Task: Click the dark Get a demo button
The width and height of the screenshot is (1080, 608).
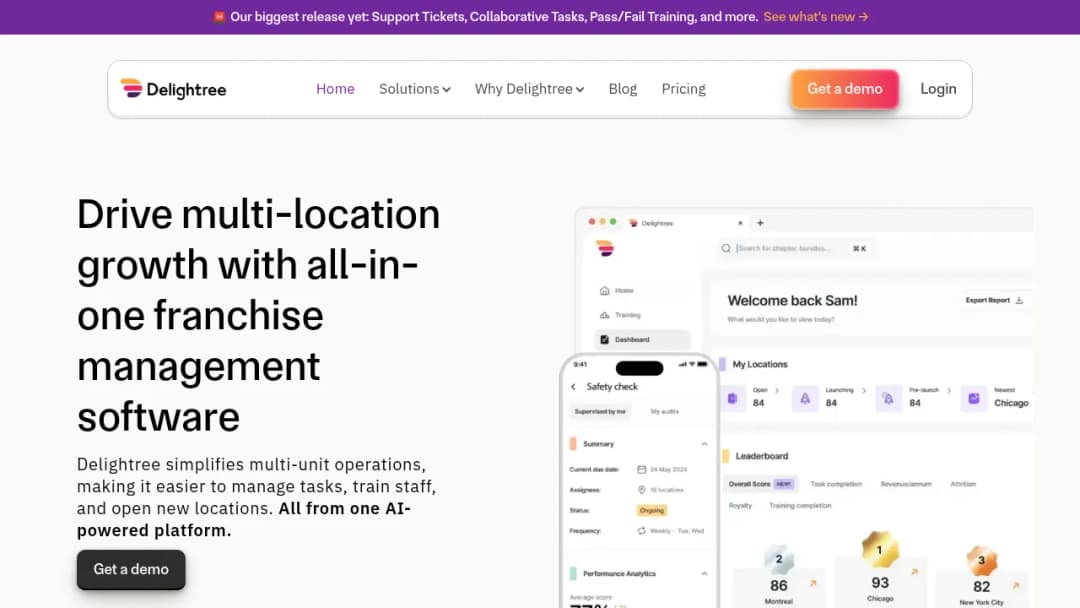Action: pyautogui.click(x=131, y=569)
